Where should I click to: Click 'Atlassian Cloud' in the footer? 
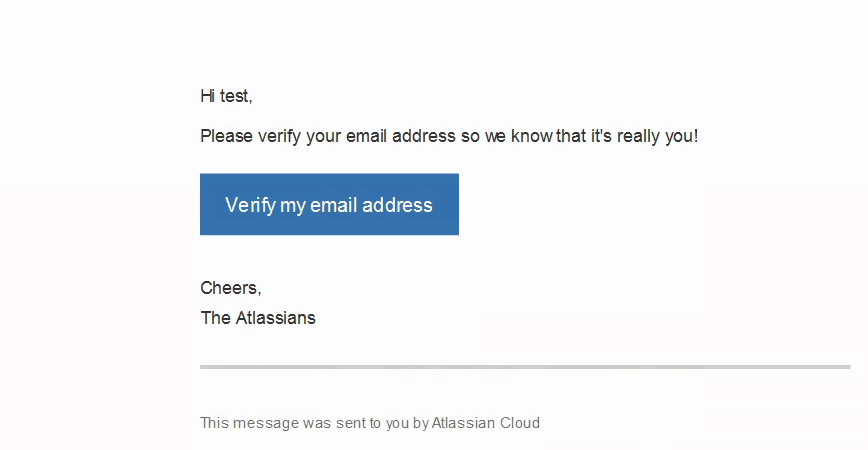[485, 423]
